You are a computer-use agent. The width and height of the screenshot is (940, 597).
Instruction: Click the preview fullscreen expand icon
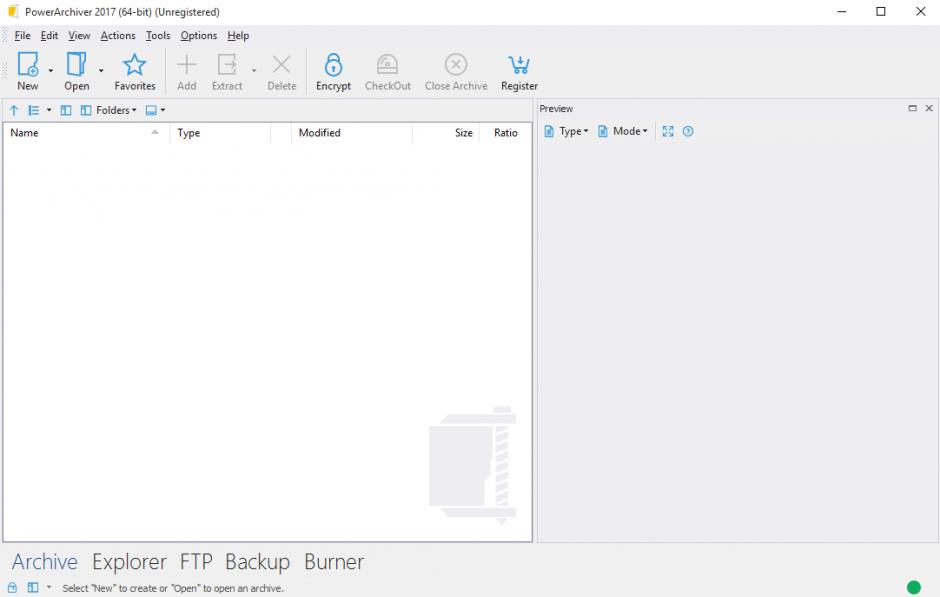tap(668, 131)
